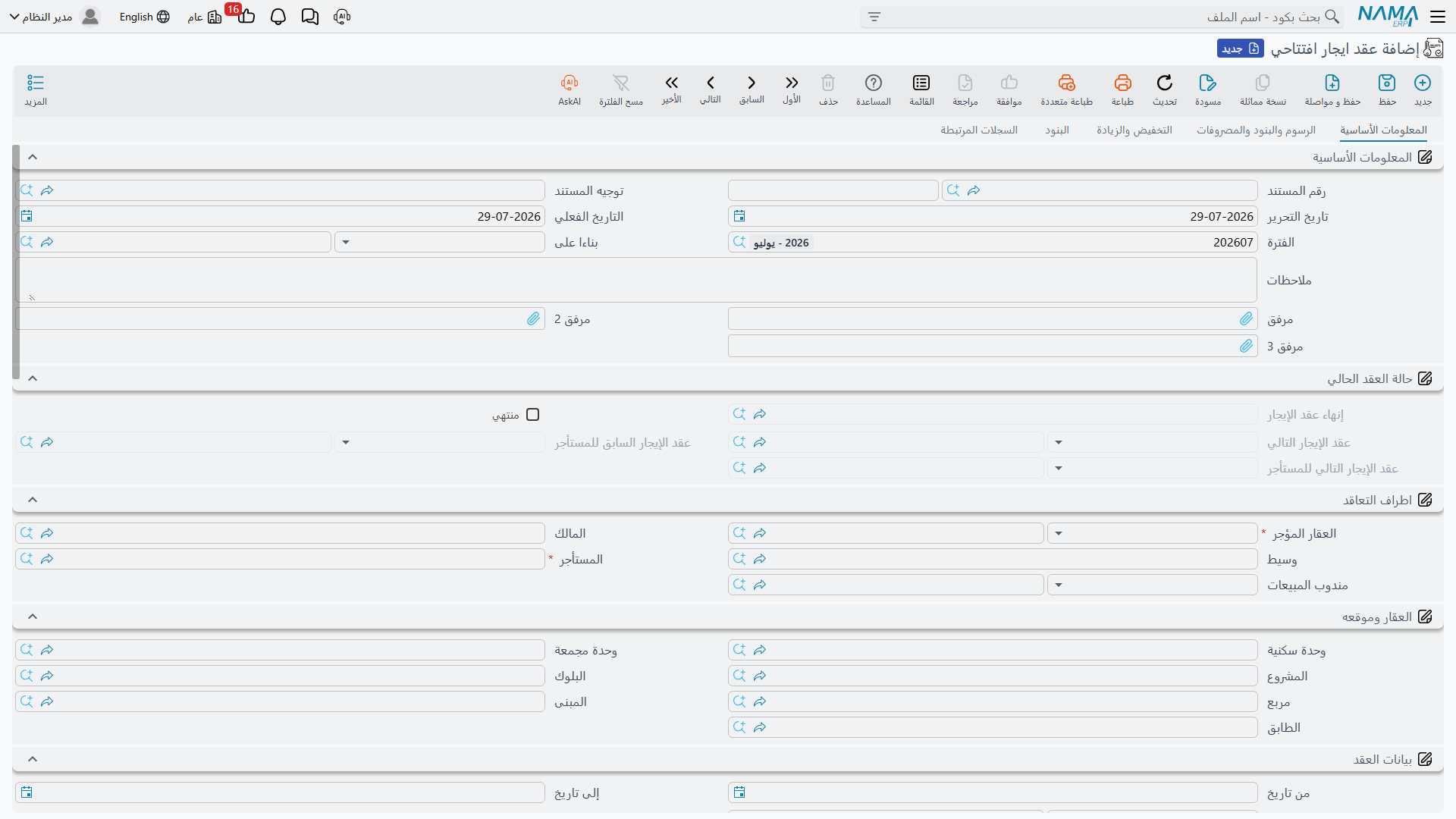Switch to البنود tab
Image resolution: width=1456 pixels, height=819 pixels.
tap(1057, 130)
